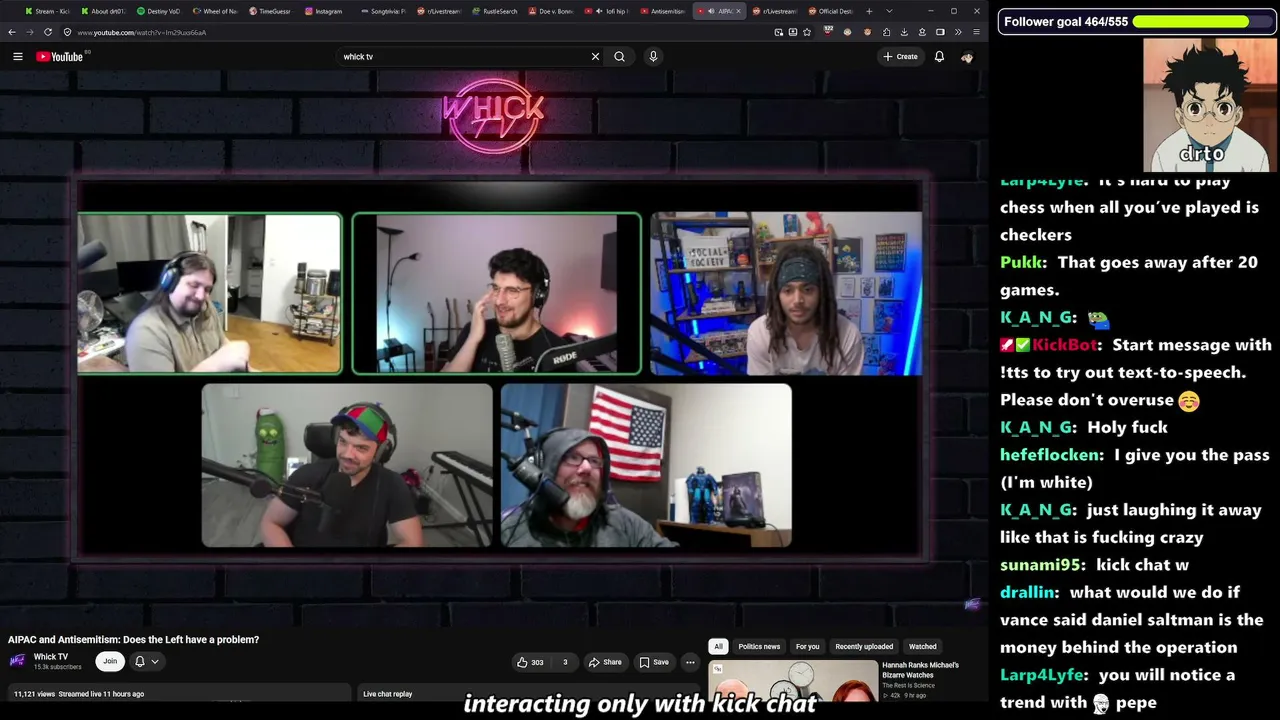View site information shield icon

(67, 32)
